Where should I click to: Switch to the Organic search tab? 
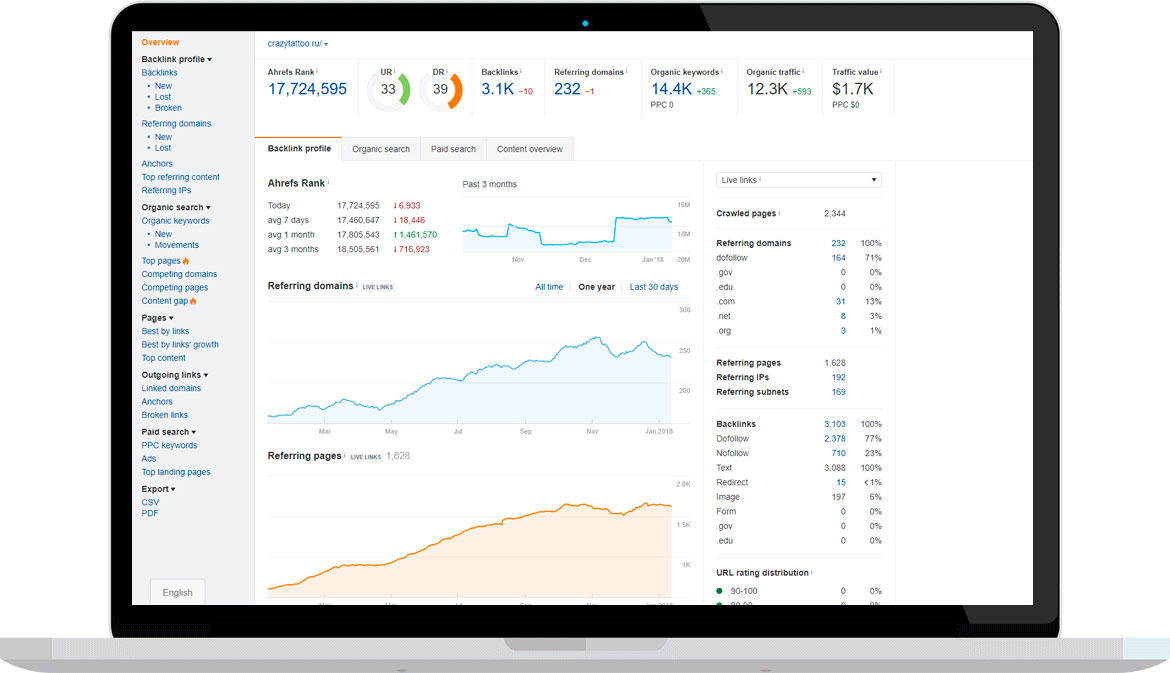point(381,149)
